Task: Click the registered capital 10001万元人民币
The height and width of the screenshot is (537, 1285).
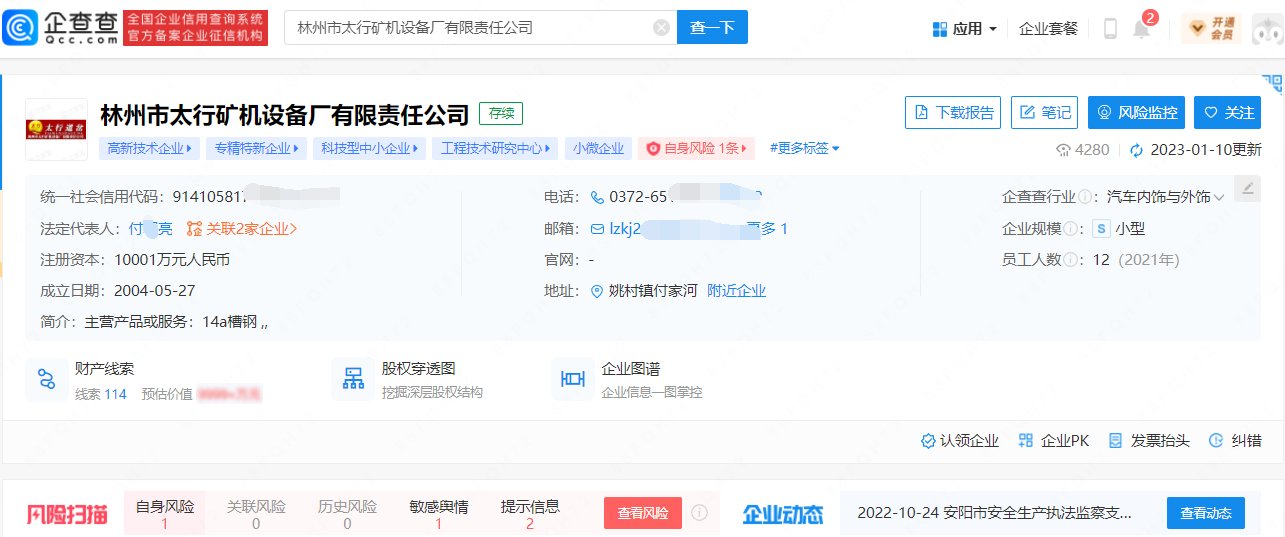Action: 172,260
